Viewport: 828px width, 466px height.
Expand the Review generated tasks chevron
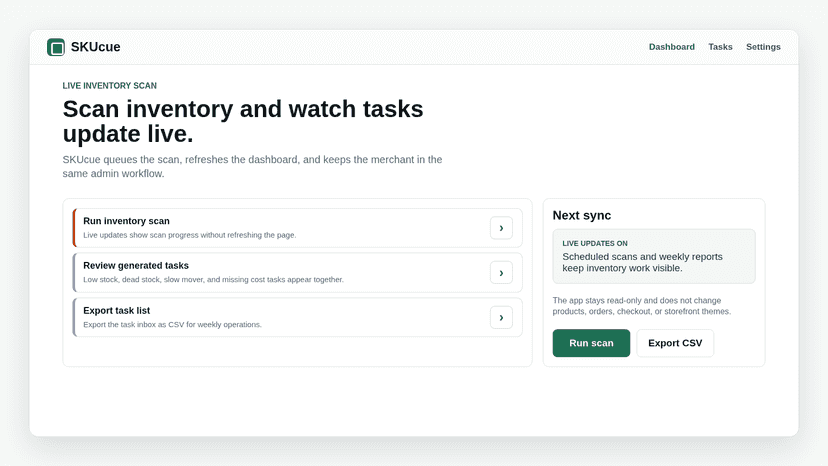tap(501, 273)
